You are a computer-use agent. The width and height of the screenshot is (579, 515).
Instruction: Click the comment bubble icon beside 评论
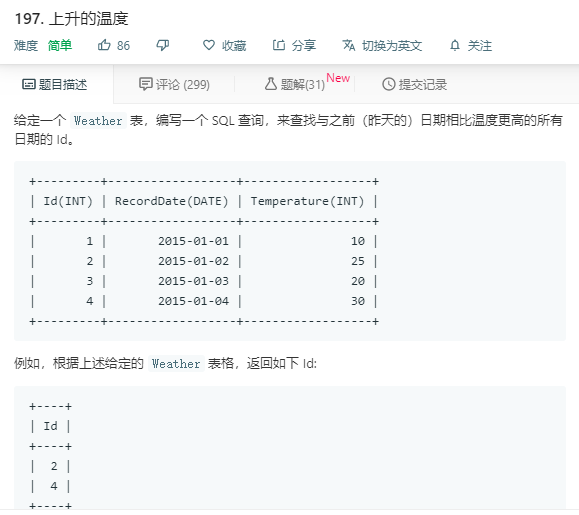tap(145, 84)
